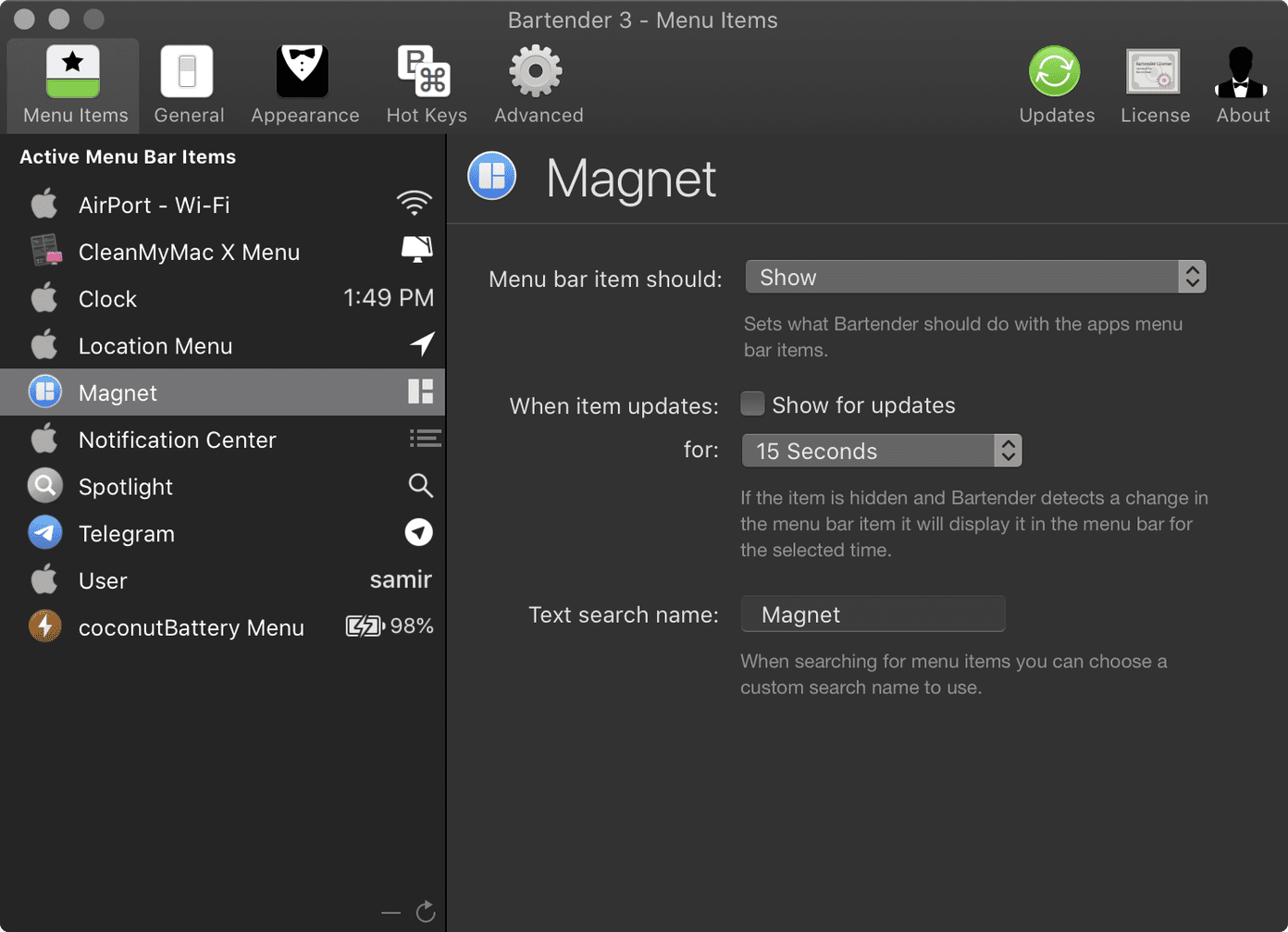Select the Menu Items tab
Viewport: 1288px width, 932px height.
click(74, 85)
